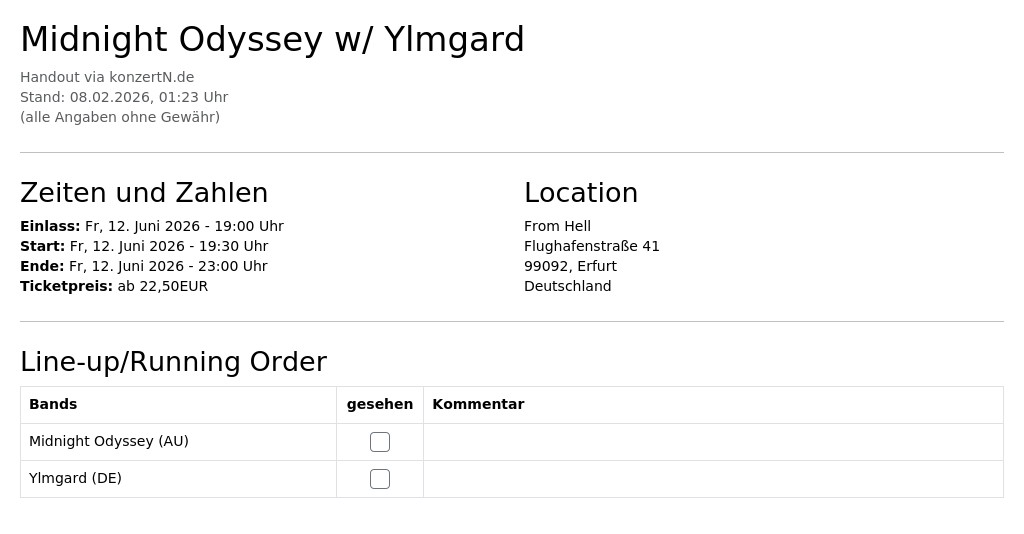Click the page title Midnight Odyssey w/ Ylmgard
The height and width of the screenshot is (534, 1024).
pyautogui.click(x=272, y=39)
